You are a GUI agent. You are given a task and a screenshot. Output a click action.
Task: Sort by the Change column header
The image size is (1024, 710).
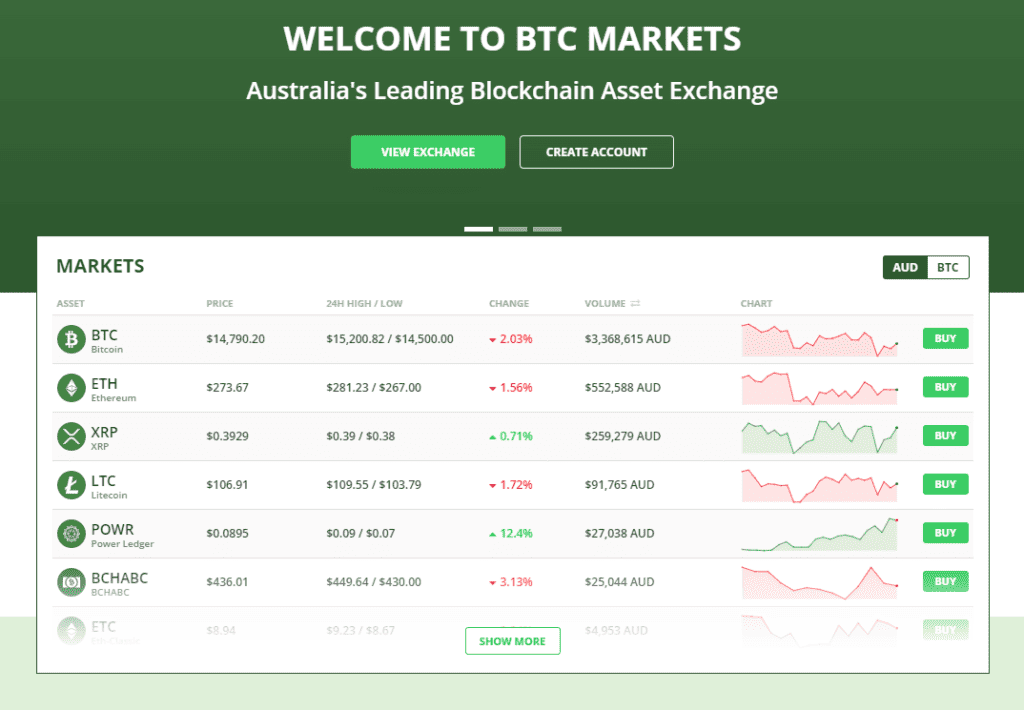[509, 304]
